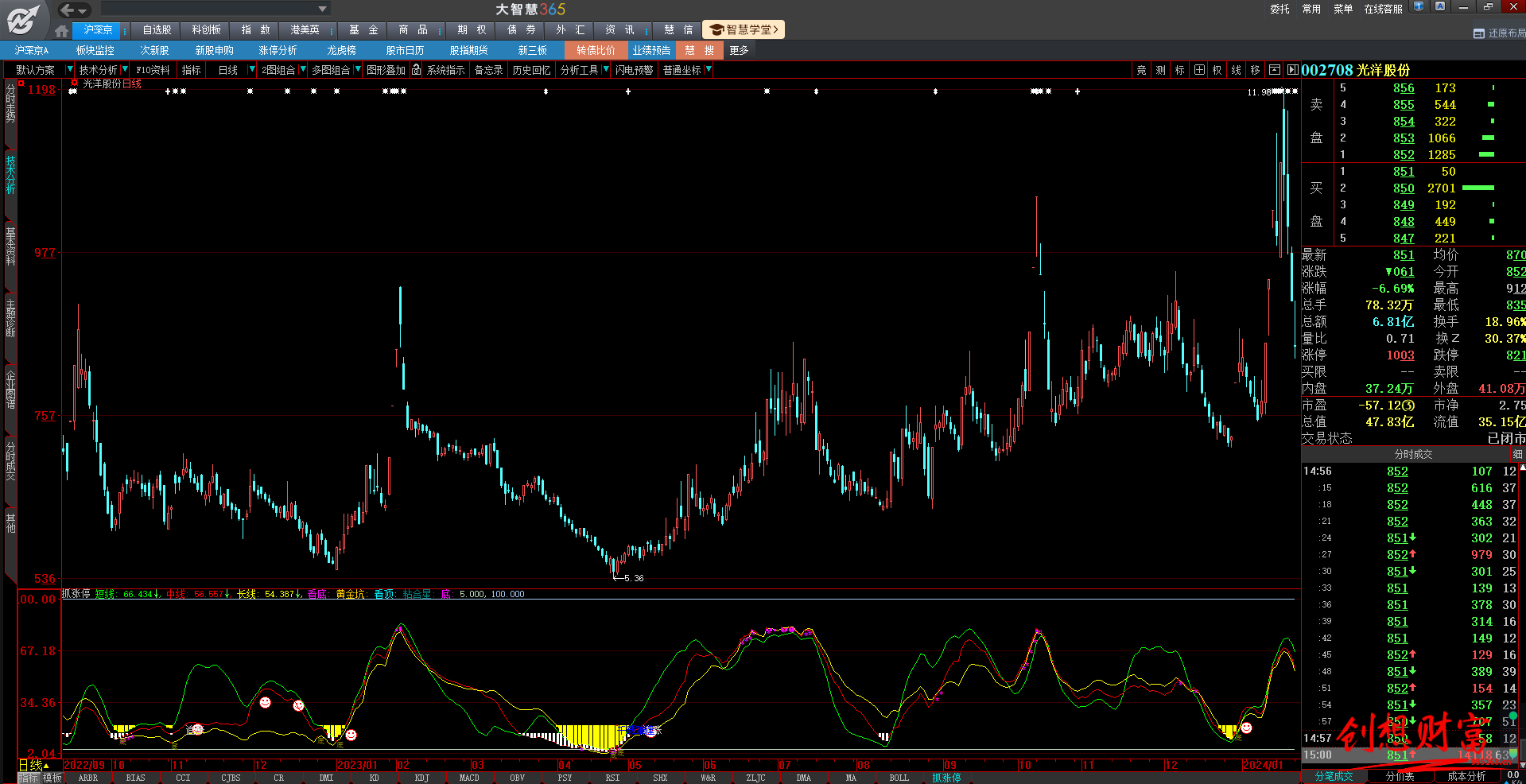
Task: Click the 还原布局 restore layout icon
Action: pyautogui.click(x=1479, y=33)
